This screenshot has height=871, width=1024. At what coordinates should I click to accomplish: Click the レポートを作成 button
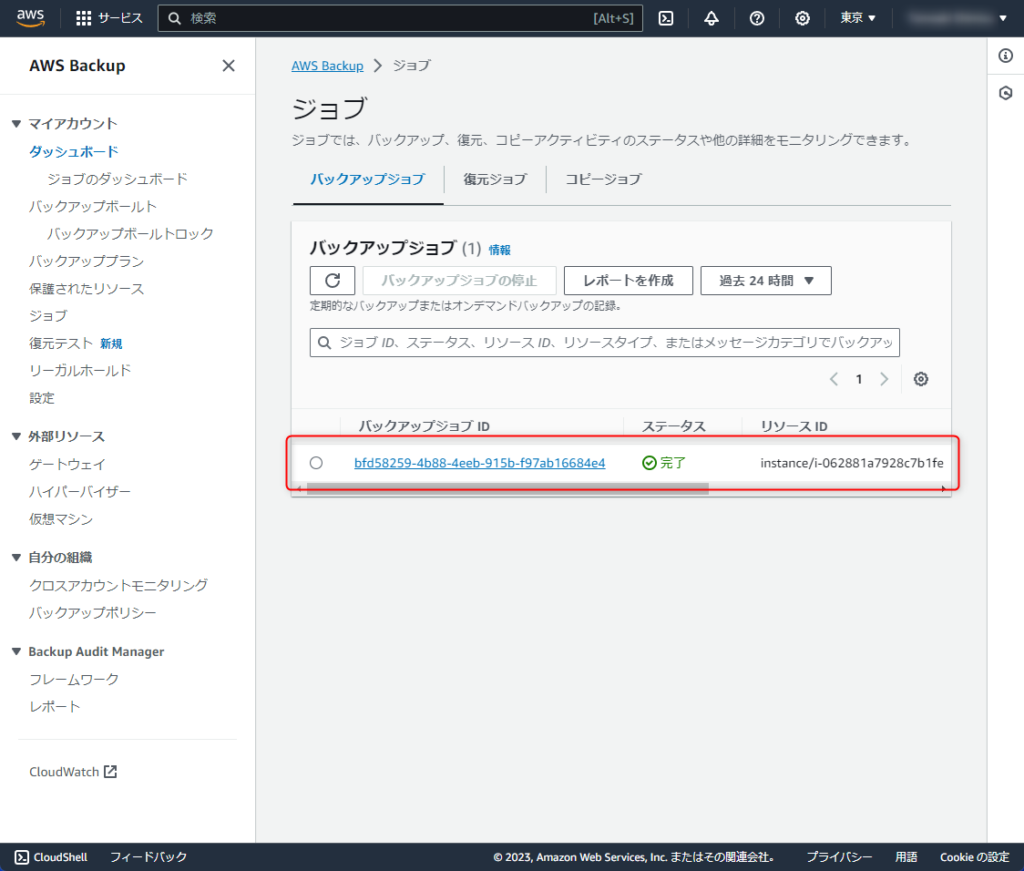(x=628, y=281)
